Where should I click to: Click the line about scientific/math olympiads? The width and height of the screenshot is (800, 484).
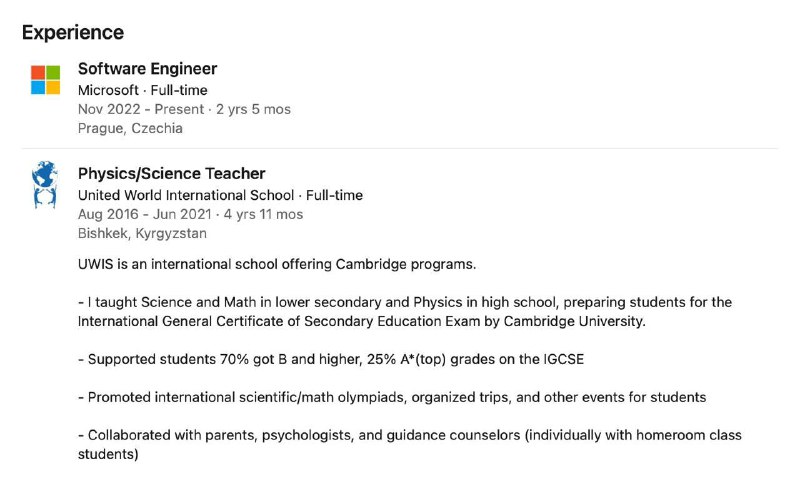tap(392, 397)
